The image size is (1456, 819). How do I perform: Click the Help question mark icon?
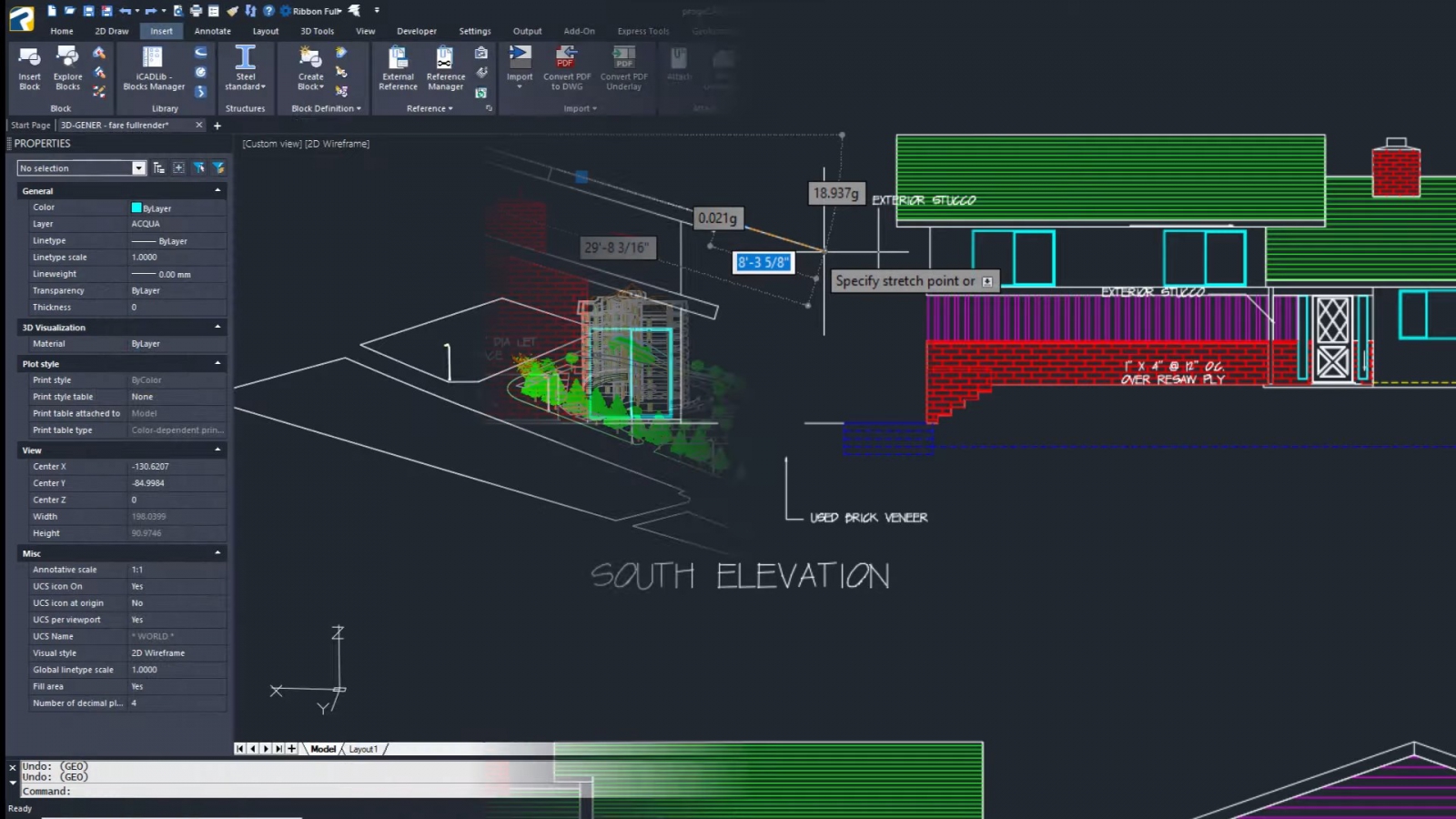268,11
